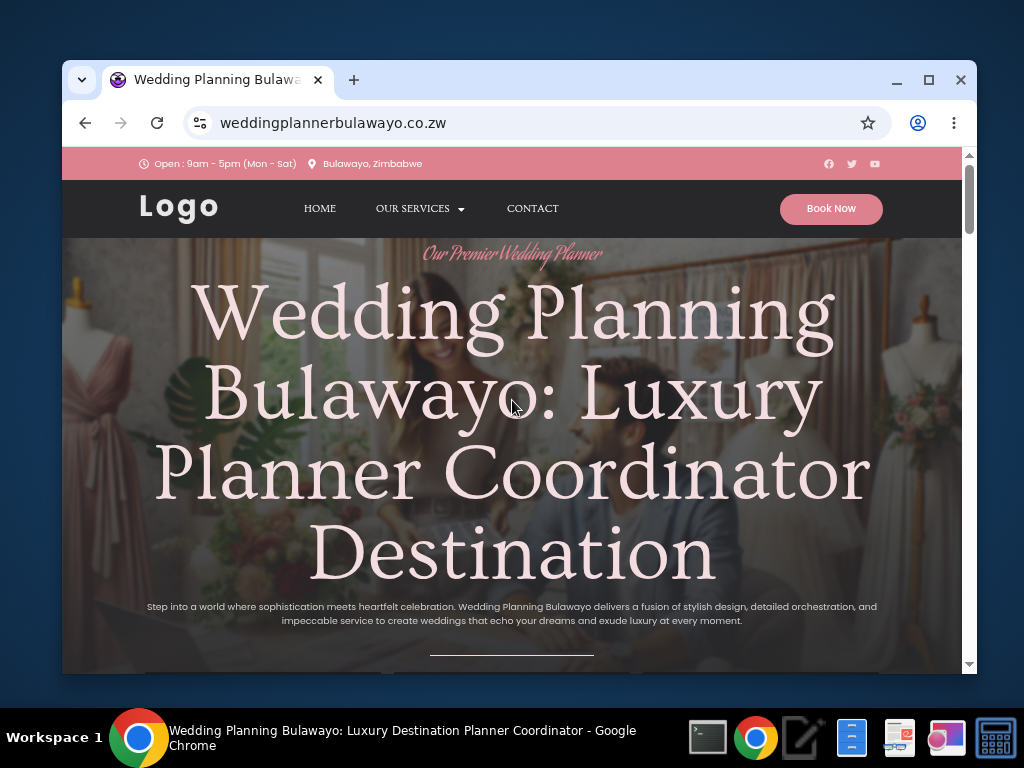Open the Facebook icon in pink top bar
Screen dimensions: 1024x768
pyautogui.click(x=829, y=164)
